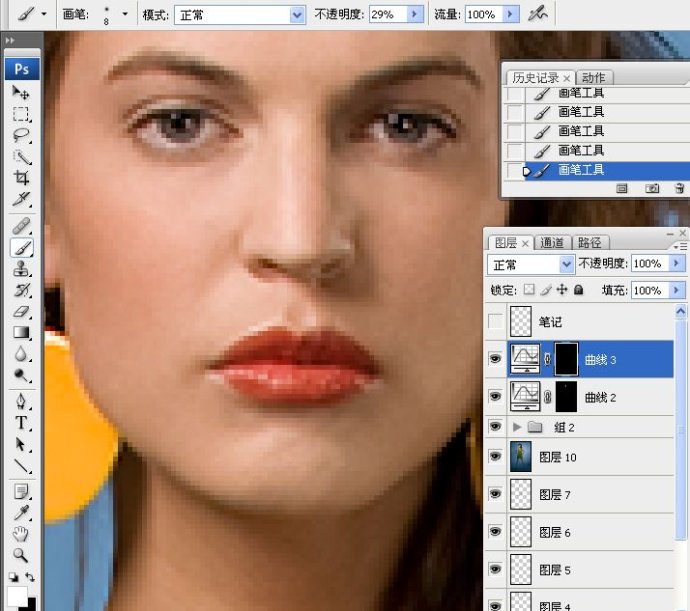Select the Blur tool

21,353
